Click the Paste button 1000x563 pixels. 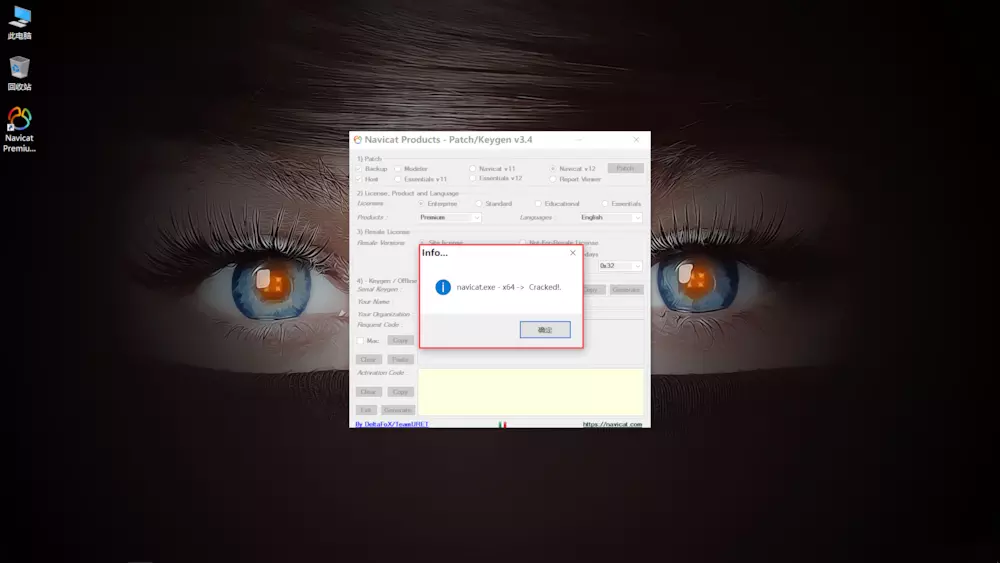(x=401, y=360)
